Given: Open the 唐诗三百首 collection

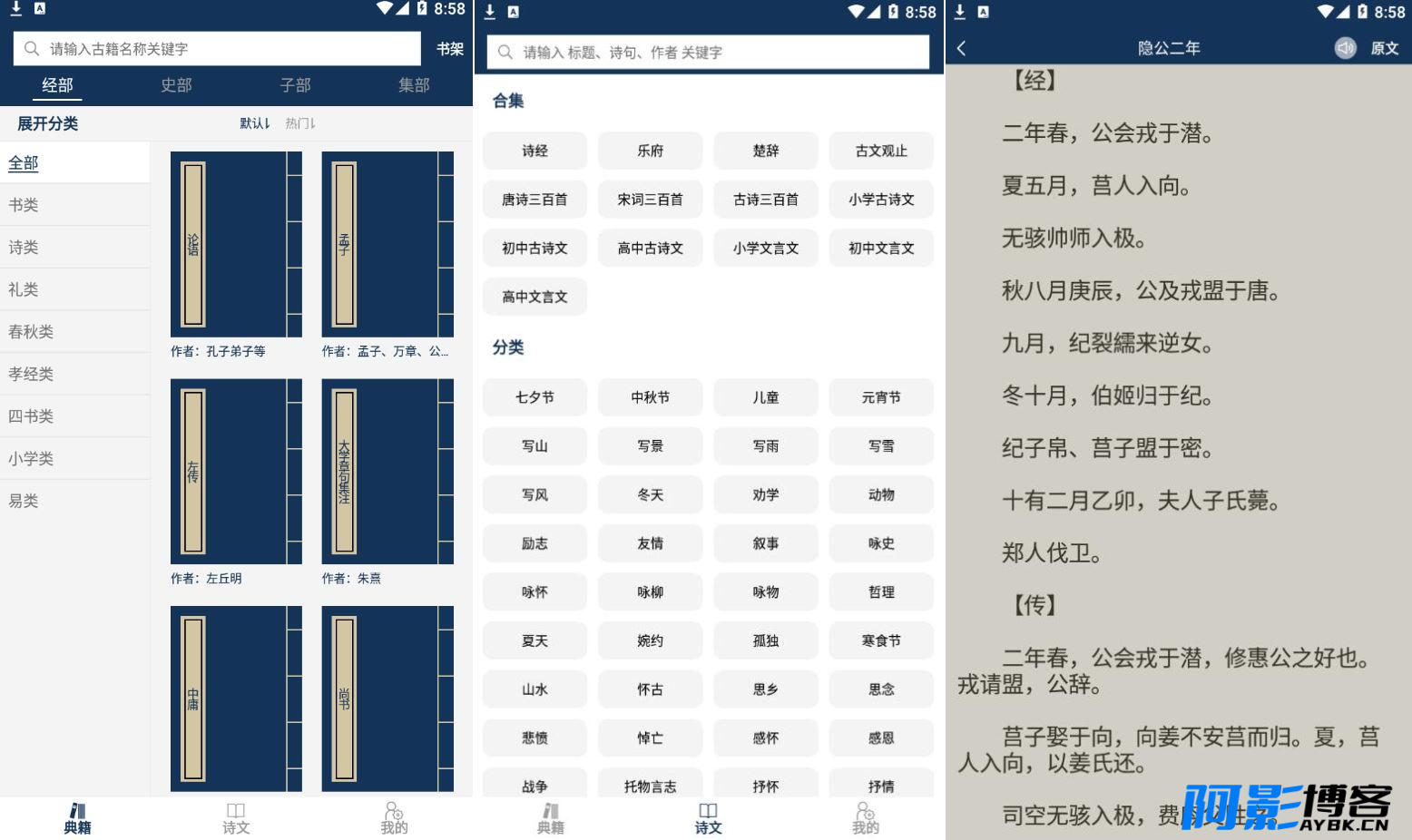Looking at the screenshot, I should [x=534, y=200].
